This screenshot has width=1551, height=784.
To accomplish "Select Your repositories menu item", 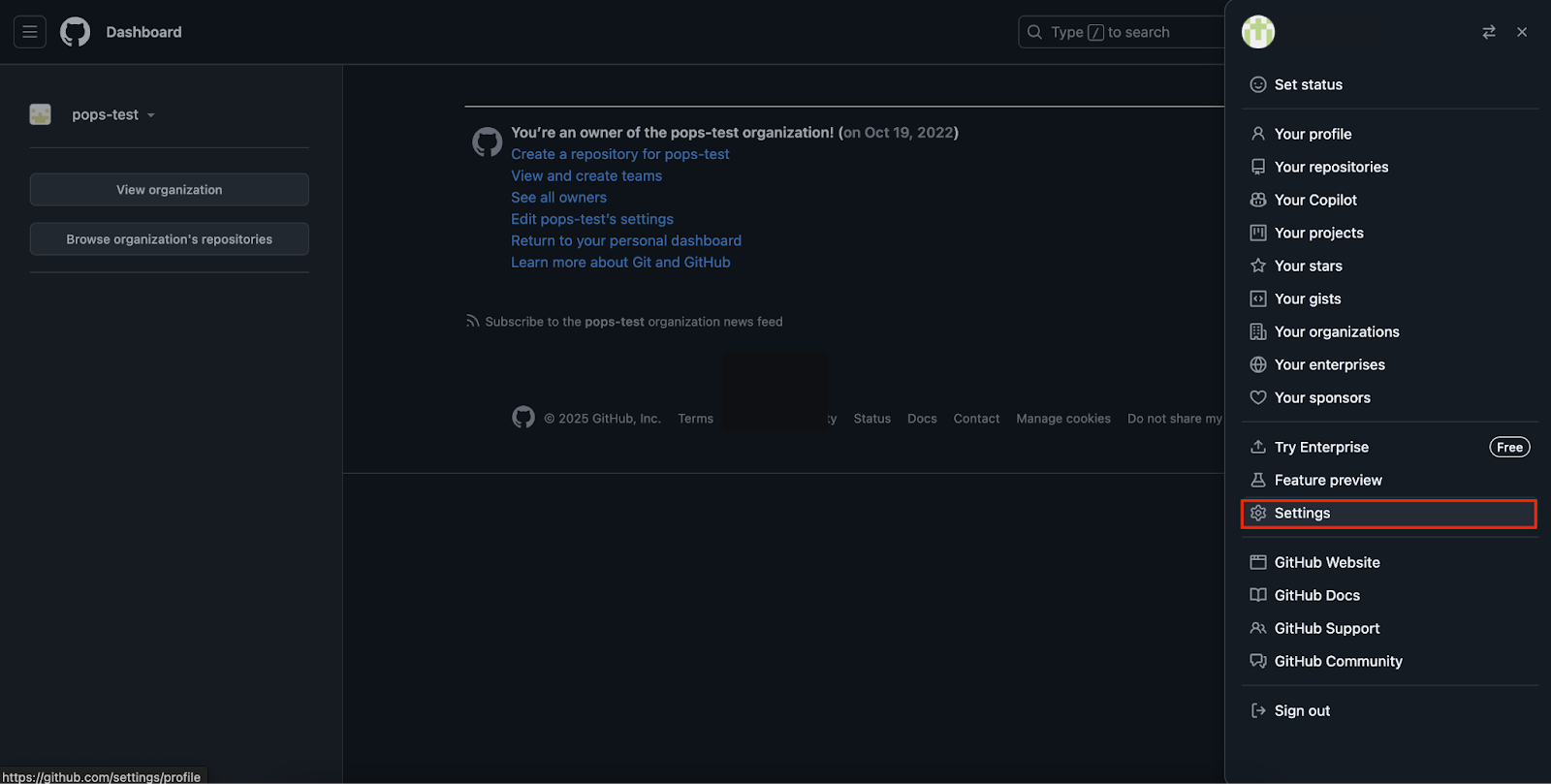I will pos(1389,167).
